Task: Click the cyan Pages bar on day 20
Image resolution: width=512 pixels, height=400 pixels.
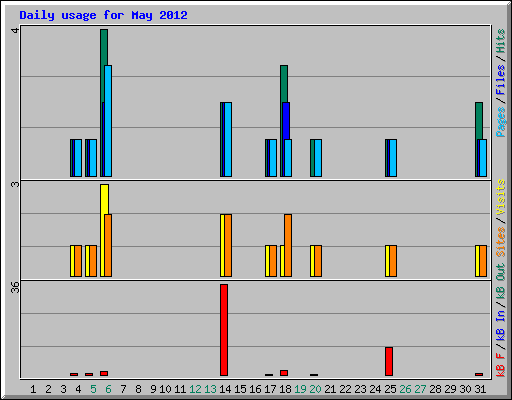Action: [318, 158]
